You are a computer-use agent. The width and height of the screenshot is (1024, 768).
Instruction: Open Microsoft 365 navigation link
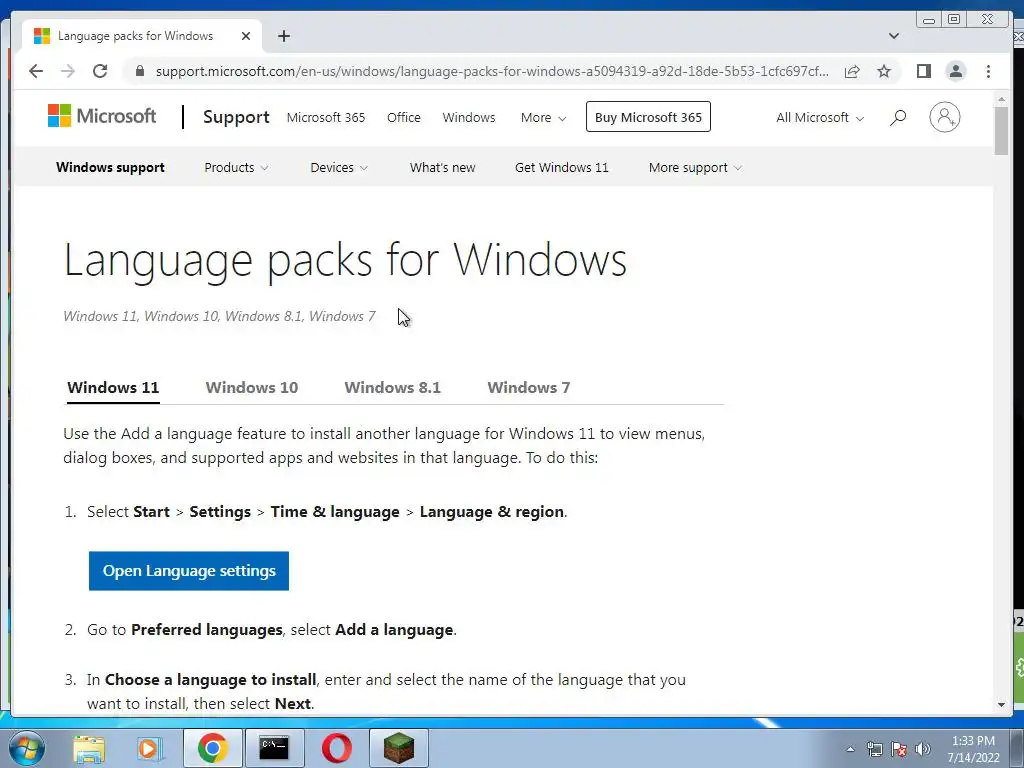(326, 118)
